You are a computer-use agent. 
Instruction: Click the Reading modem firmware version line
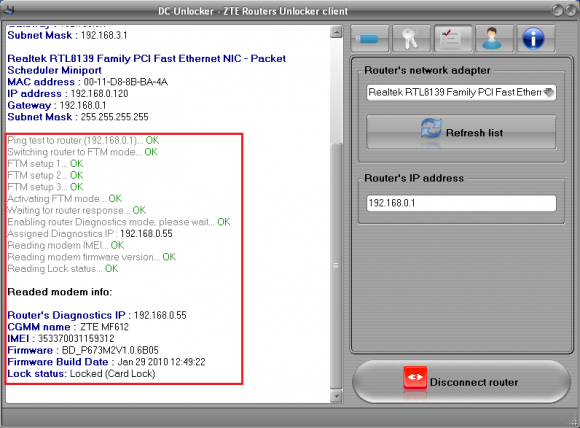[x=91, y=257]
